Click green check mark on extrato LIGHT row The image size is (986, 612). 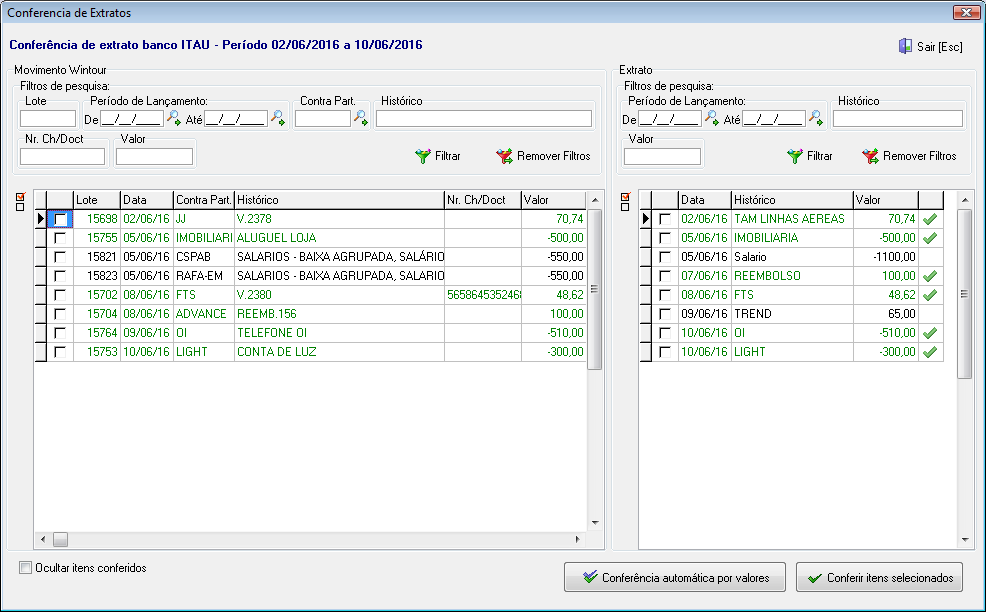pyautogui.click(x=929, y=352)
